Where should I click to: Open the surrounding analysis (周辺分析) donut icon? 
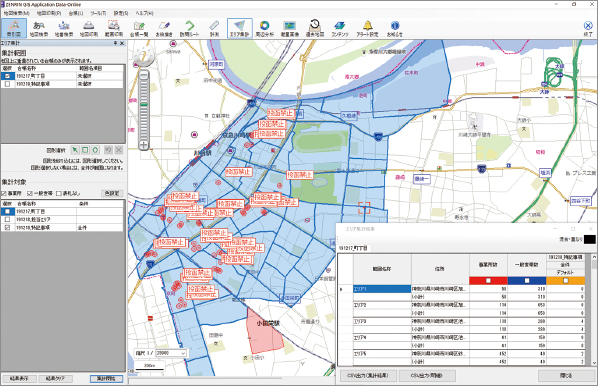click(265, 29)
